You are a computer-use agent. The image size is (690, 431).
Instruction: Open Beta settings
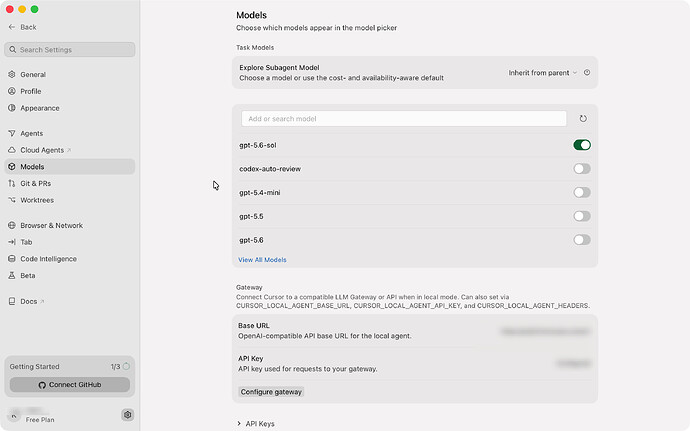coord(70,275)
